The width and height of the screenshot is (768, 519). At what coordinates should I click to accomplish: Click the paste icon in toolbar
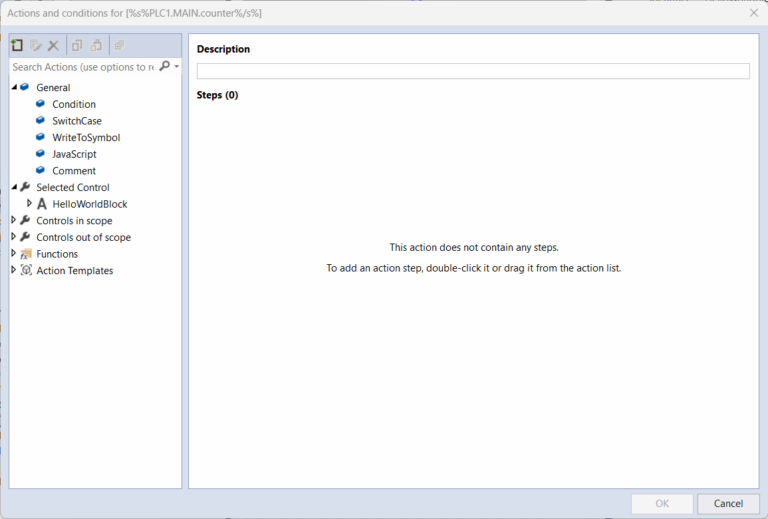(96, 46)
